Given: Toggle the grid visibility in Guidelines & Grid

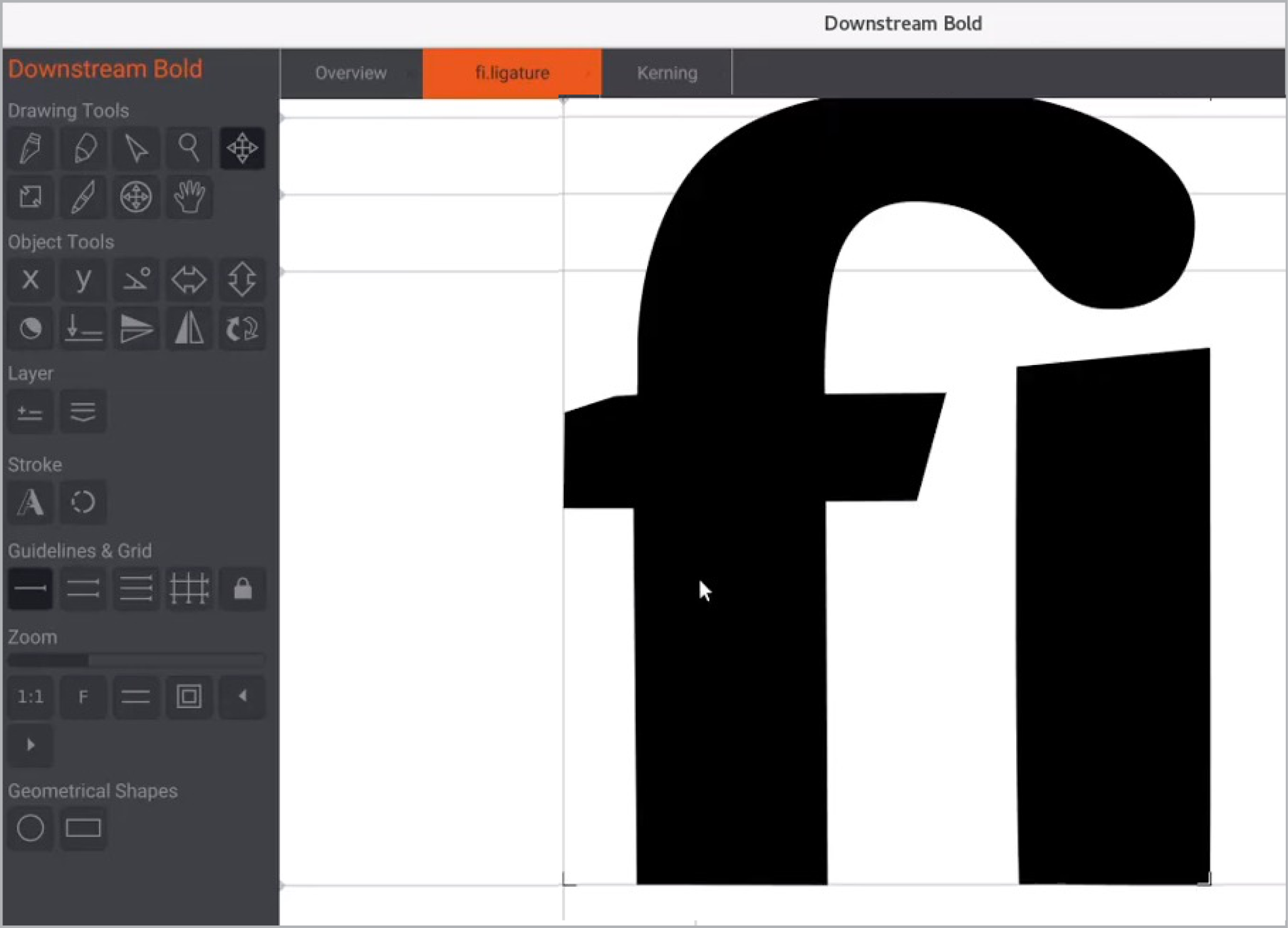Looking at the screenshot, I should click(189, 588).
